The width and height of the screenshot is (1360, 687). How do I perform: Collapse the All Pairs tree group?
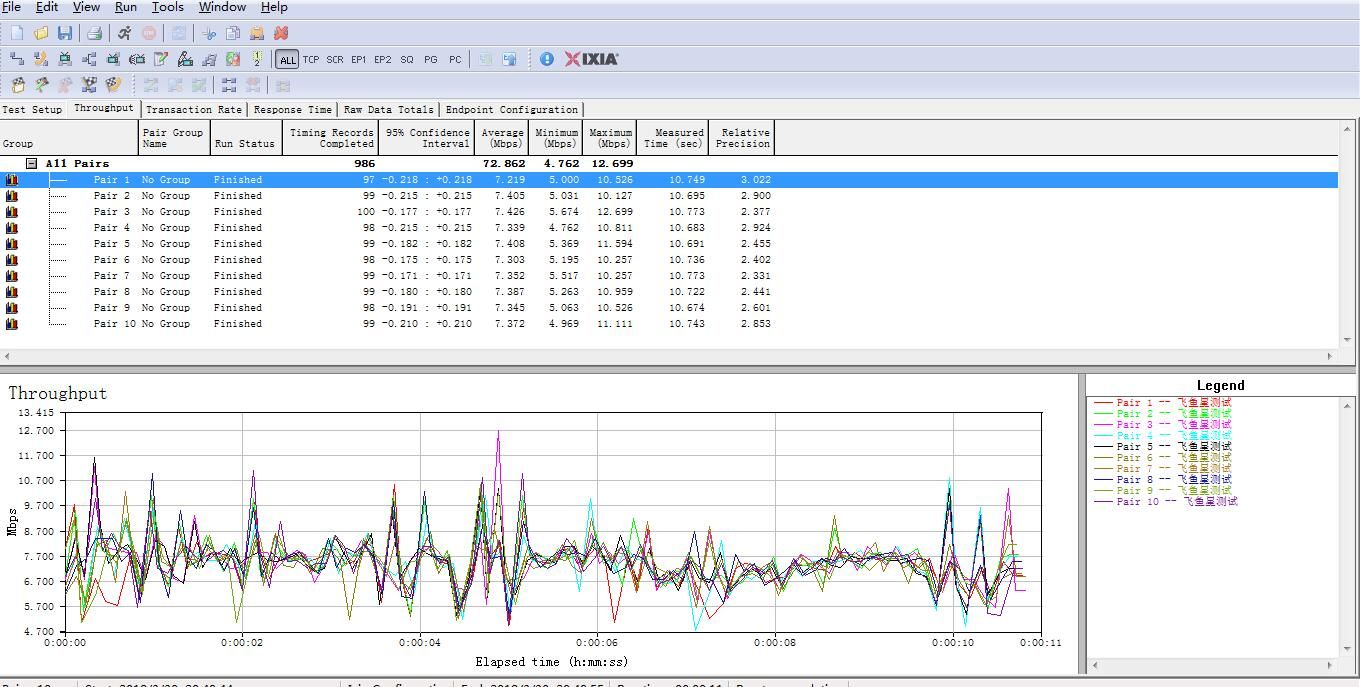tap(31, 163)
